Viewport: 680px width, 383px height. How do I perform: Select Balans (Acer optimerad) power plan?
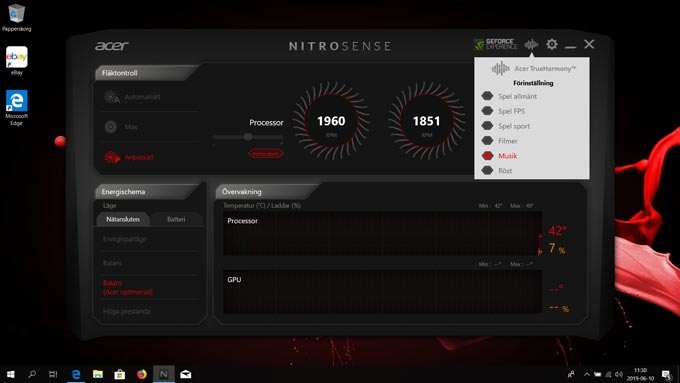click(128, 288)
